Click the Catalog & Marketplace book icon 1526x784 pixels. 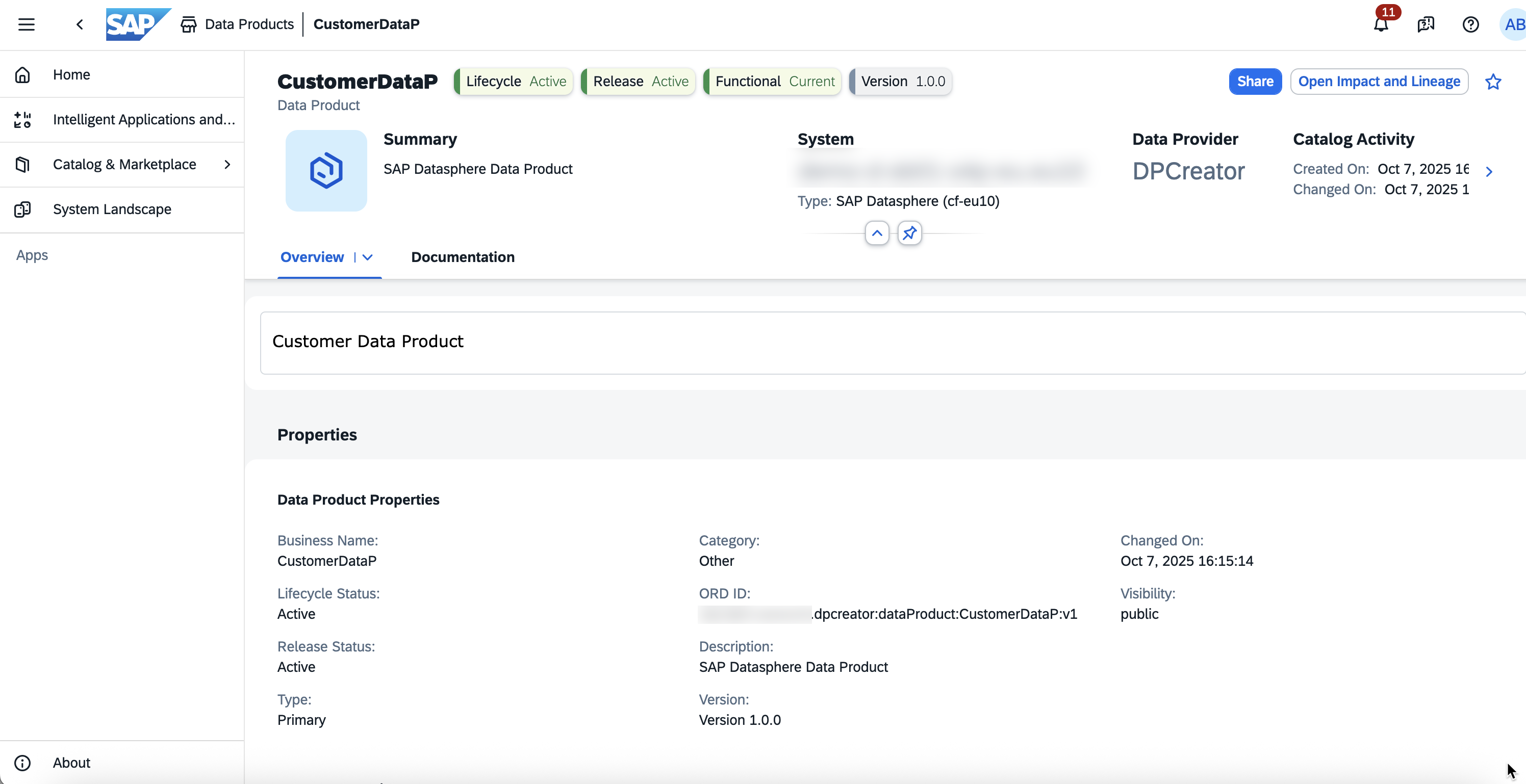point(22,165)
